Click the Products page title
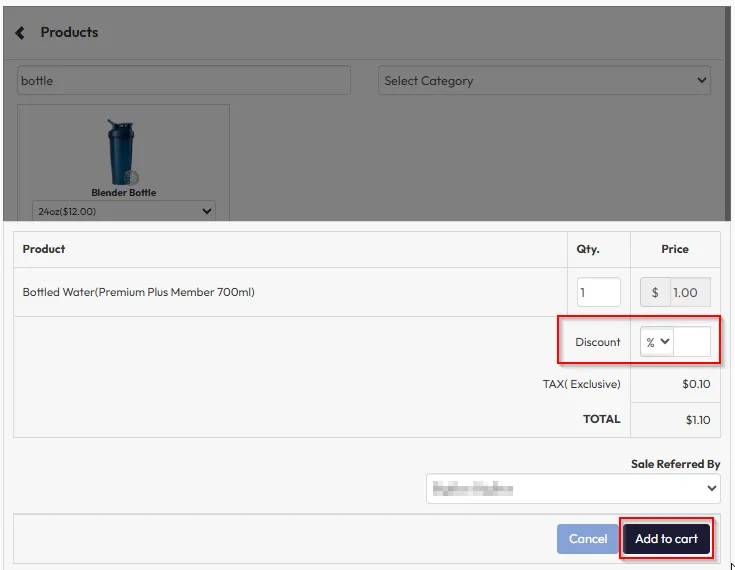 pyautogui.click(x=69, y=32)
